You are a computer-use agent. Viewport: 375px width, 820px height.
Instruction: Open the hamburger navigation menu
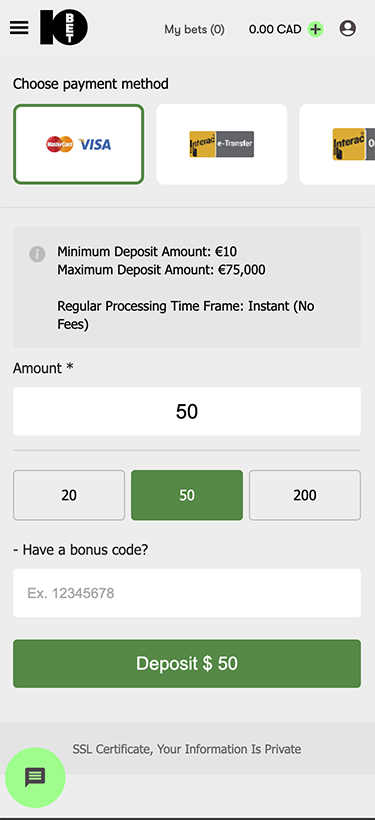19,28
